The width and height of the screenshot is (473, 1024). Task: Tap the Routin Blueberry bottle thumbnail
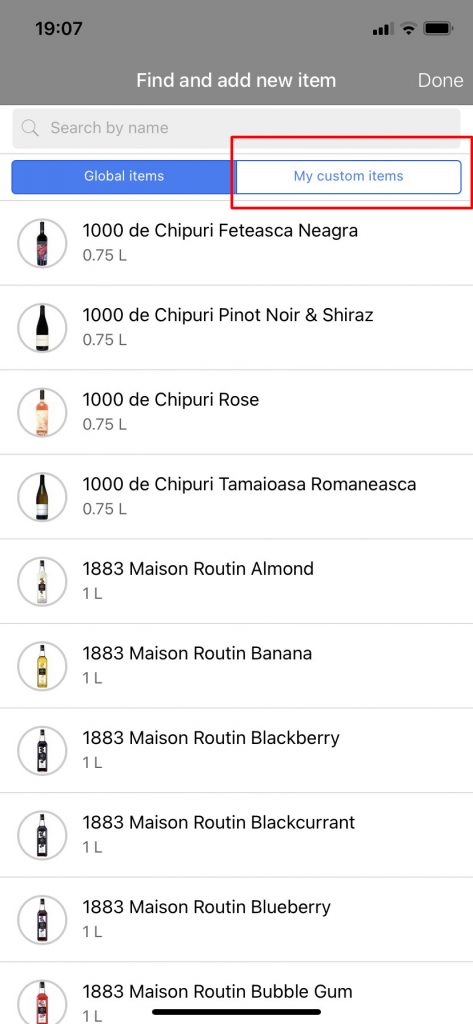(x=42, y=920)
